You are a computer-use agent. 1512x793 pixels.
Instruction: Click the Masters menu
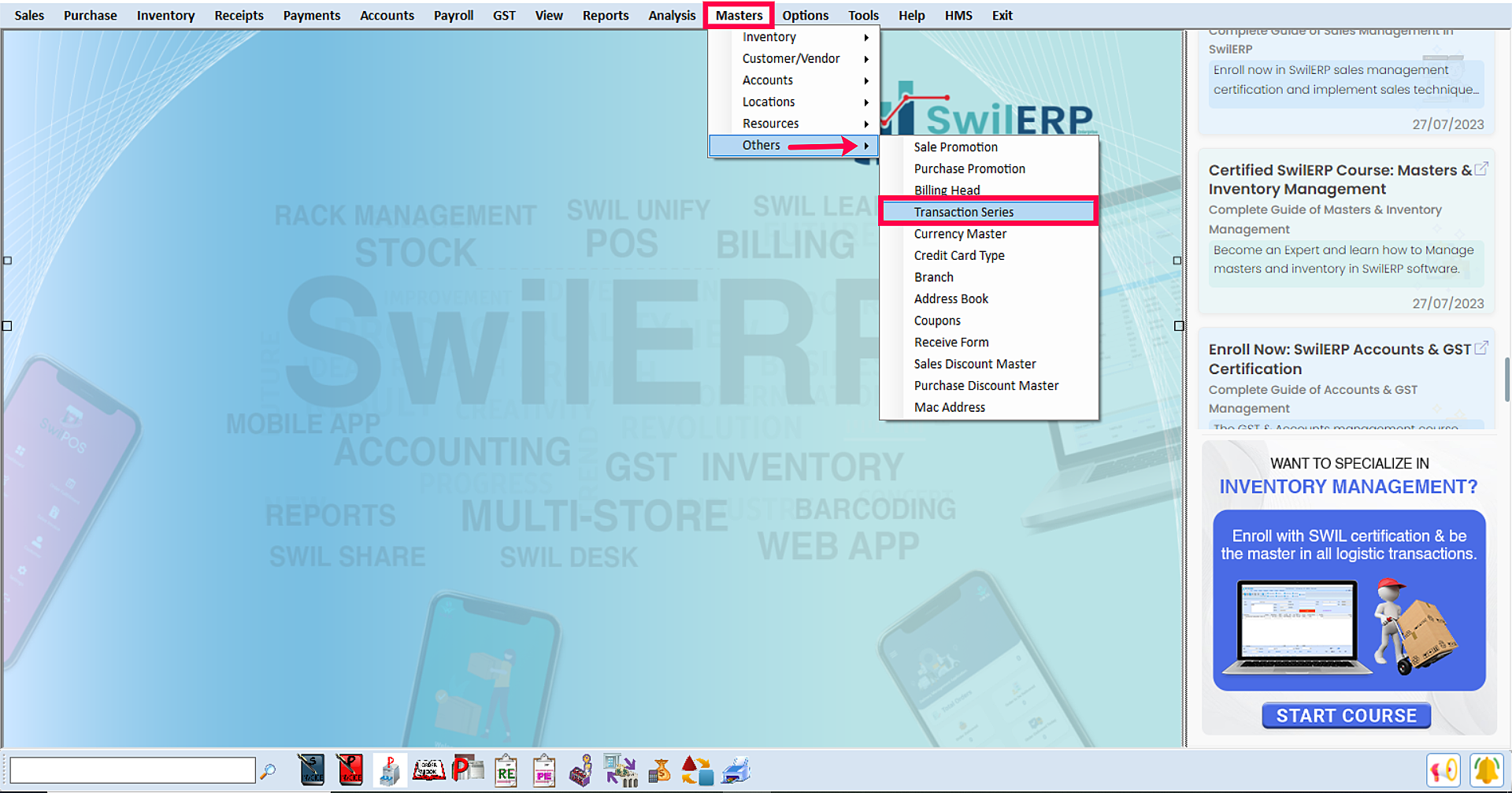point(739,15)
